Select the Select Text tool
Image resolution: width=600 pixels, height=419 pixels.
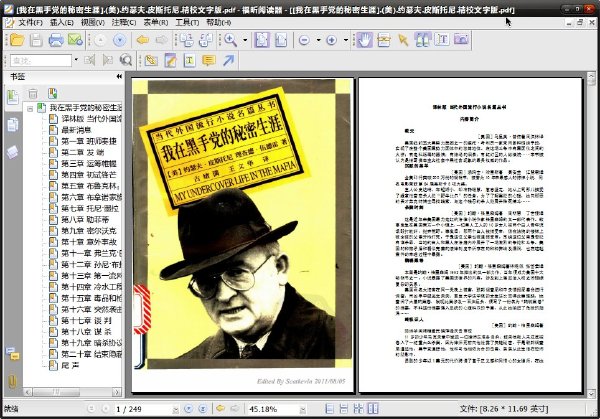coord(384,40)
